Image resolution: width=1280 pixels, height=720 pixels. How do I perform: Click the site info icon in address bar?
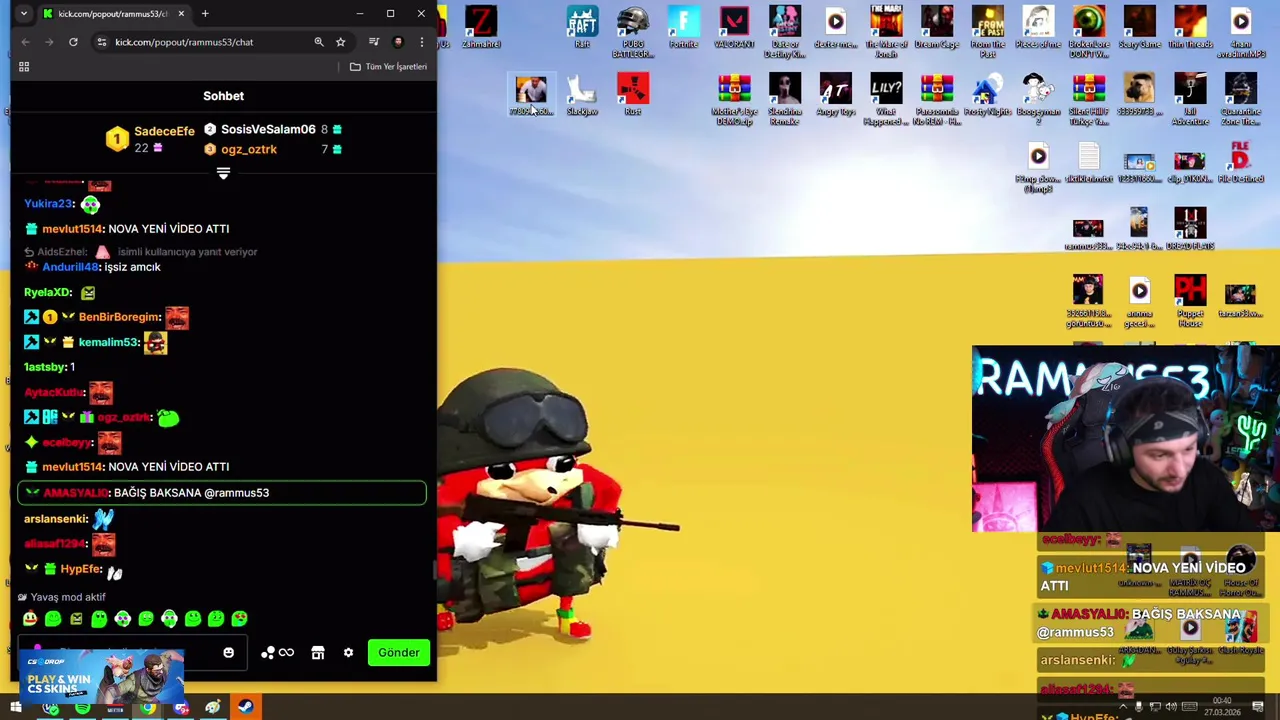coord(101,42)
